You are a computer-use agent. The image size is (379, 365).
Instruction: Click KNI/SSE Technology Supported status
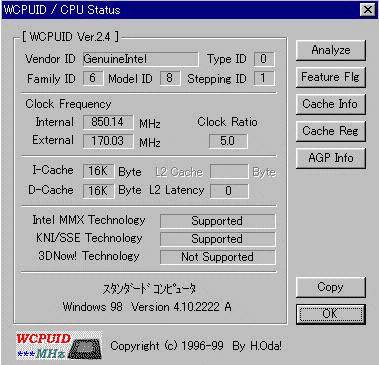(218, 239)
